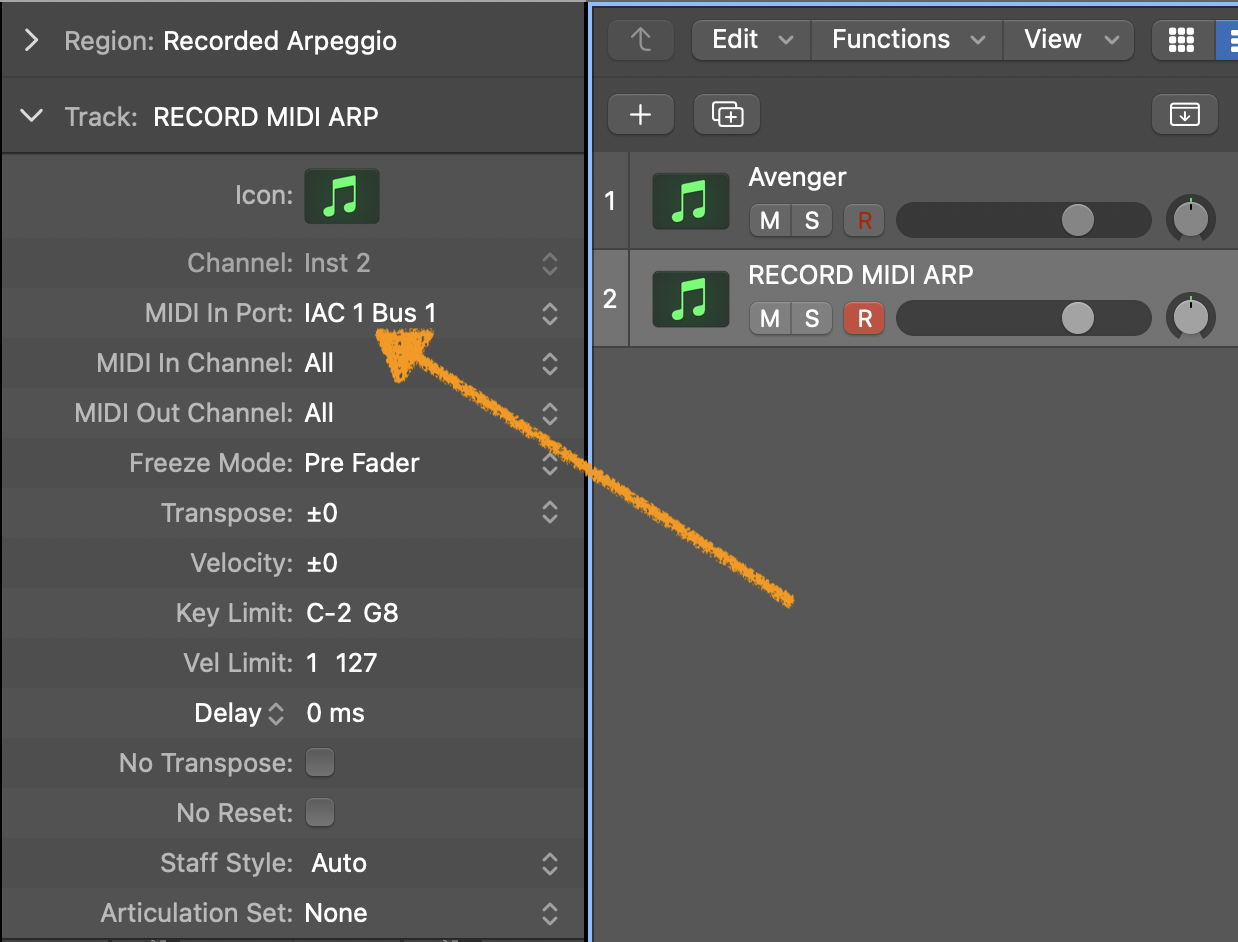Click the drop-down box icon above tracks
The width and height of the screenshot is (1238, 942).
click(1184, 115)
